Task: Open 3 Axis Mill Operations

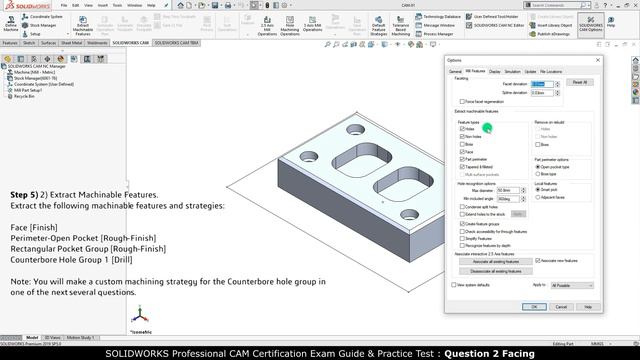Action: click(x=313, y=24)
